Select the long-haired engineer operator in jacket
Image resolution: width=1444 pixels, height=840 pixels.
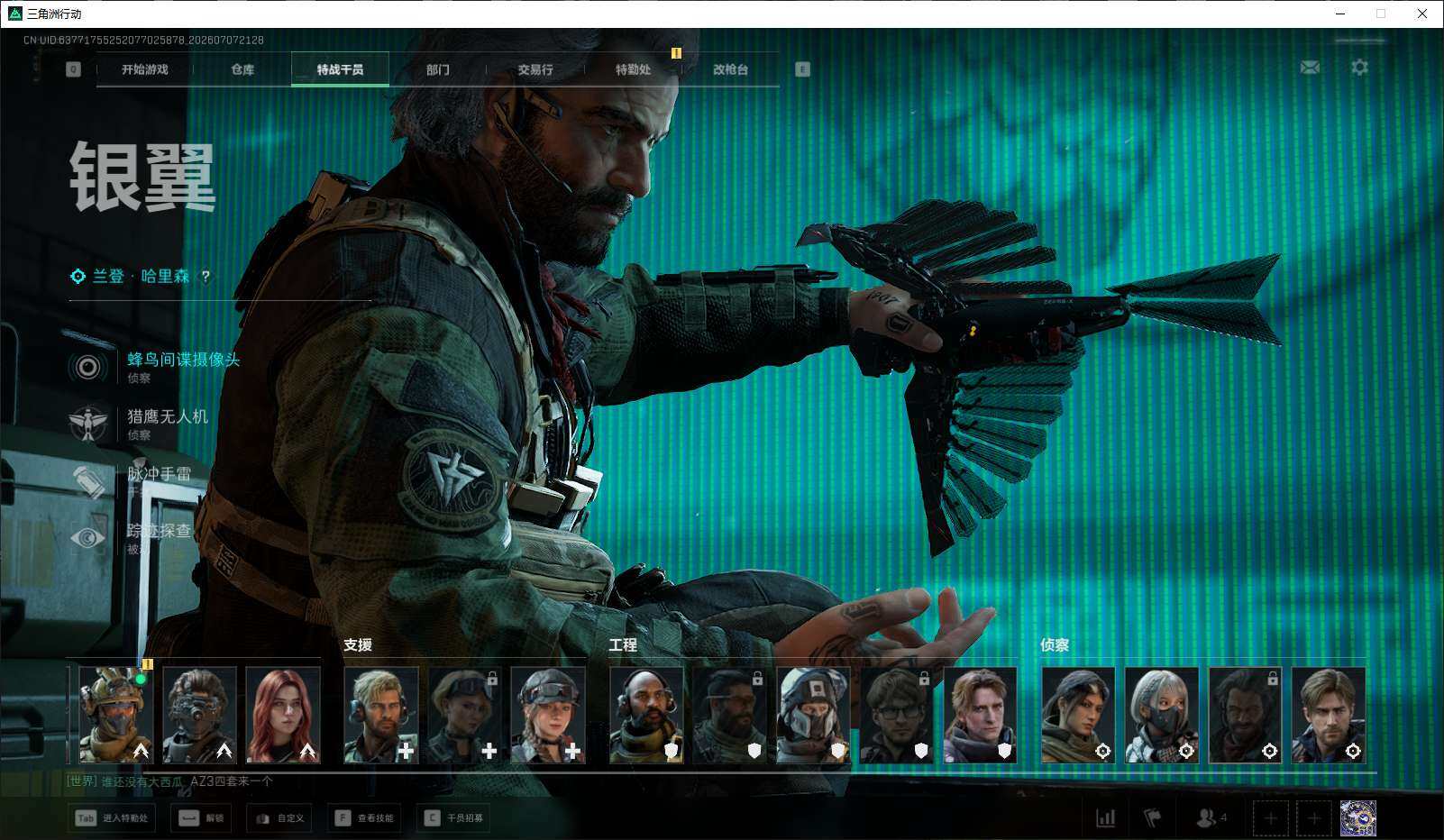980,716
